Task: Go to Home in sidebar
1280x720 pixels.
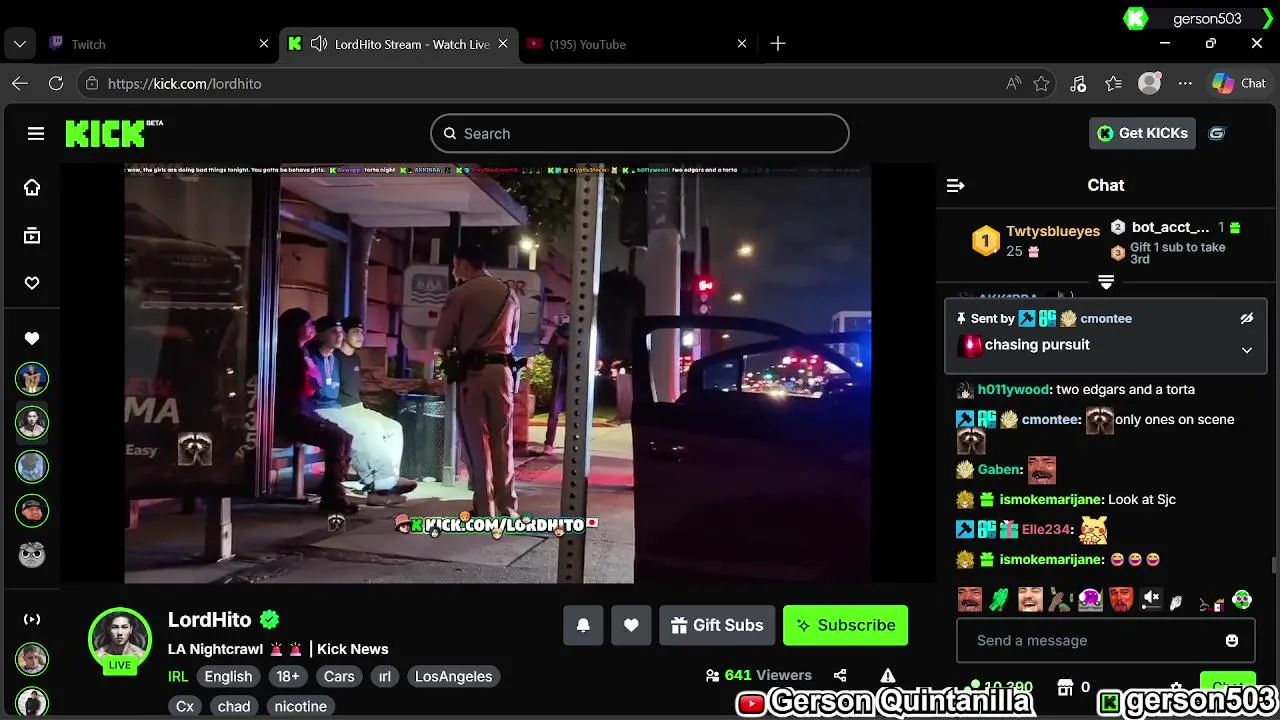Action: [32, 188]
